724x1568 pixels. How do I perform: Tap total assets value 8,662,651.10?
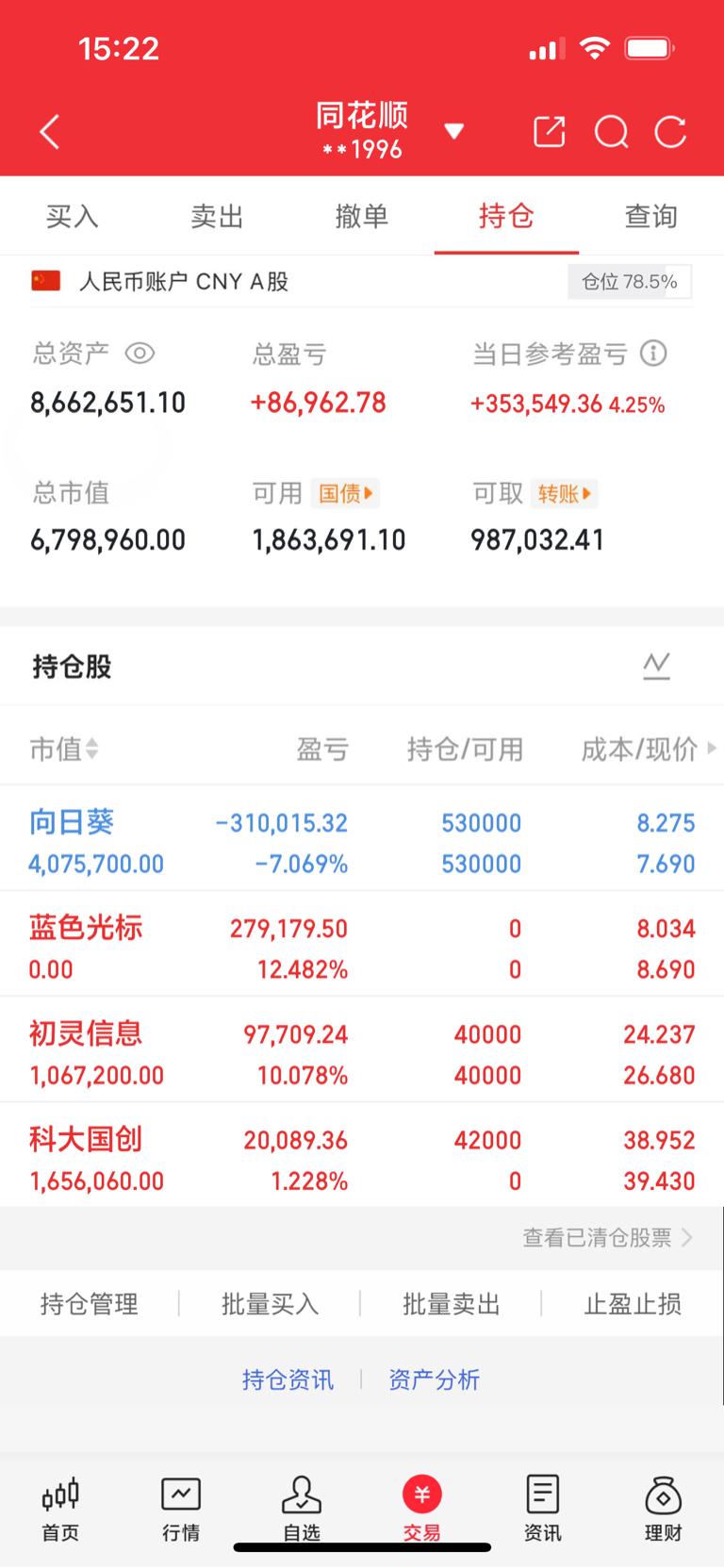(x=108, y=404)
